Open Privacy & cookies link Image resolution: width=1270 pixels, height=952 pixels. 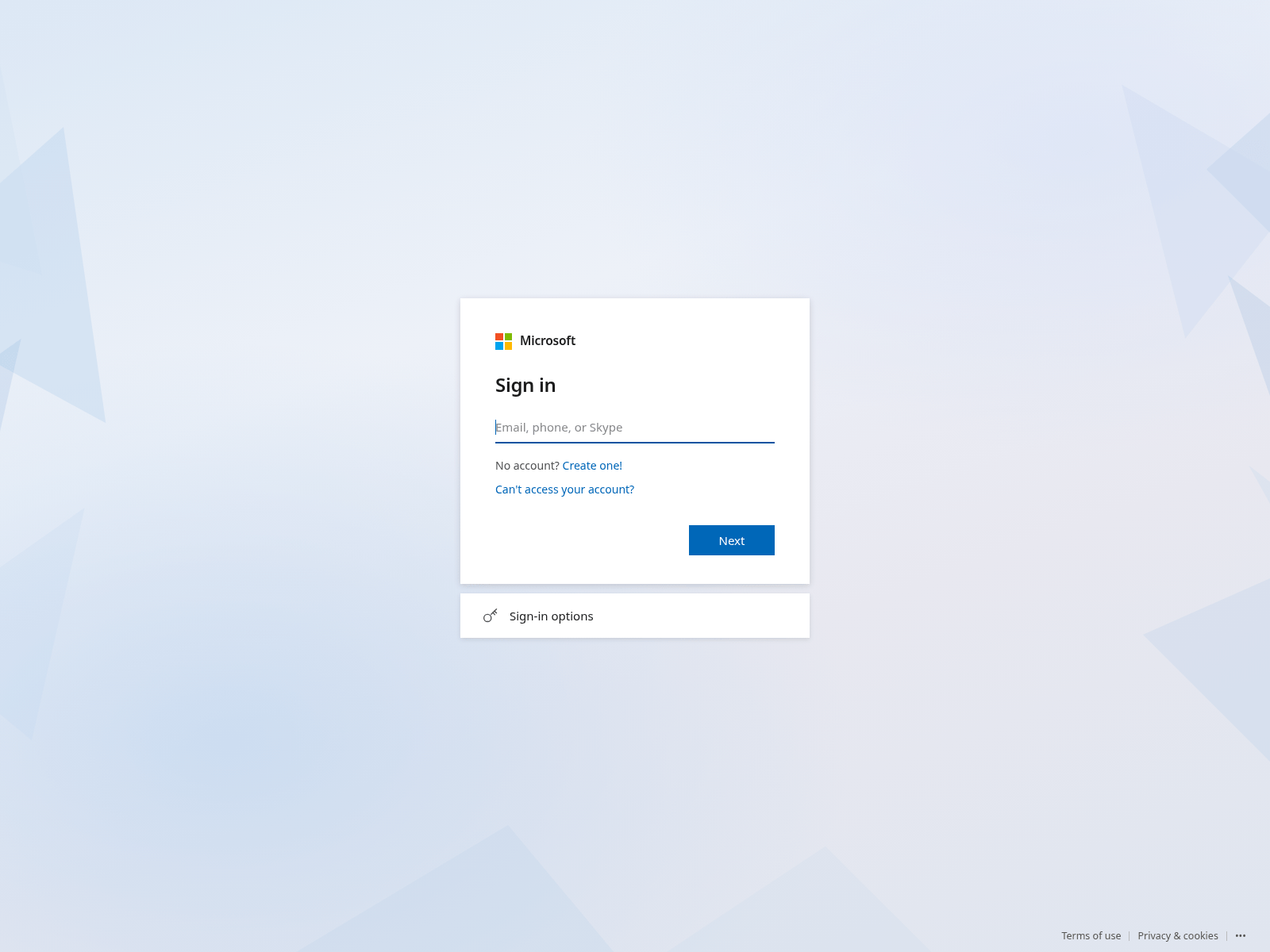pos(1178,936)
